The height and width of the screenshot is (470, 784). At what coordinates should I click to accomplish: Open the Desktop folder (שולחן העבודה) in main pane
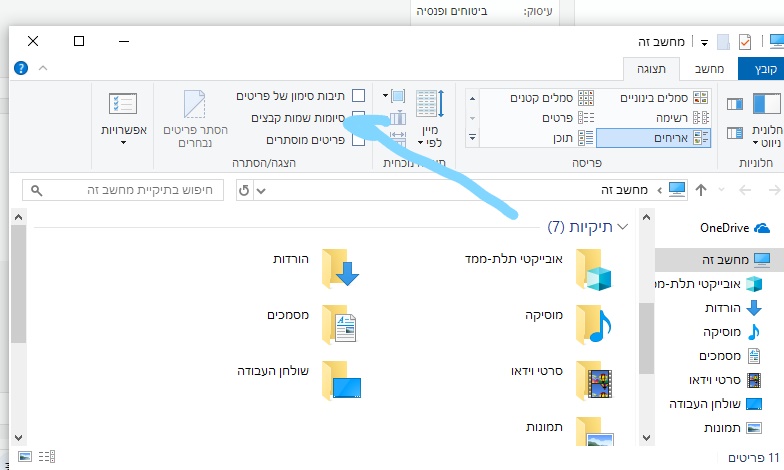[299, 381]
